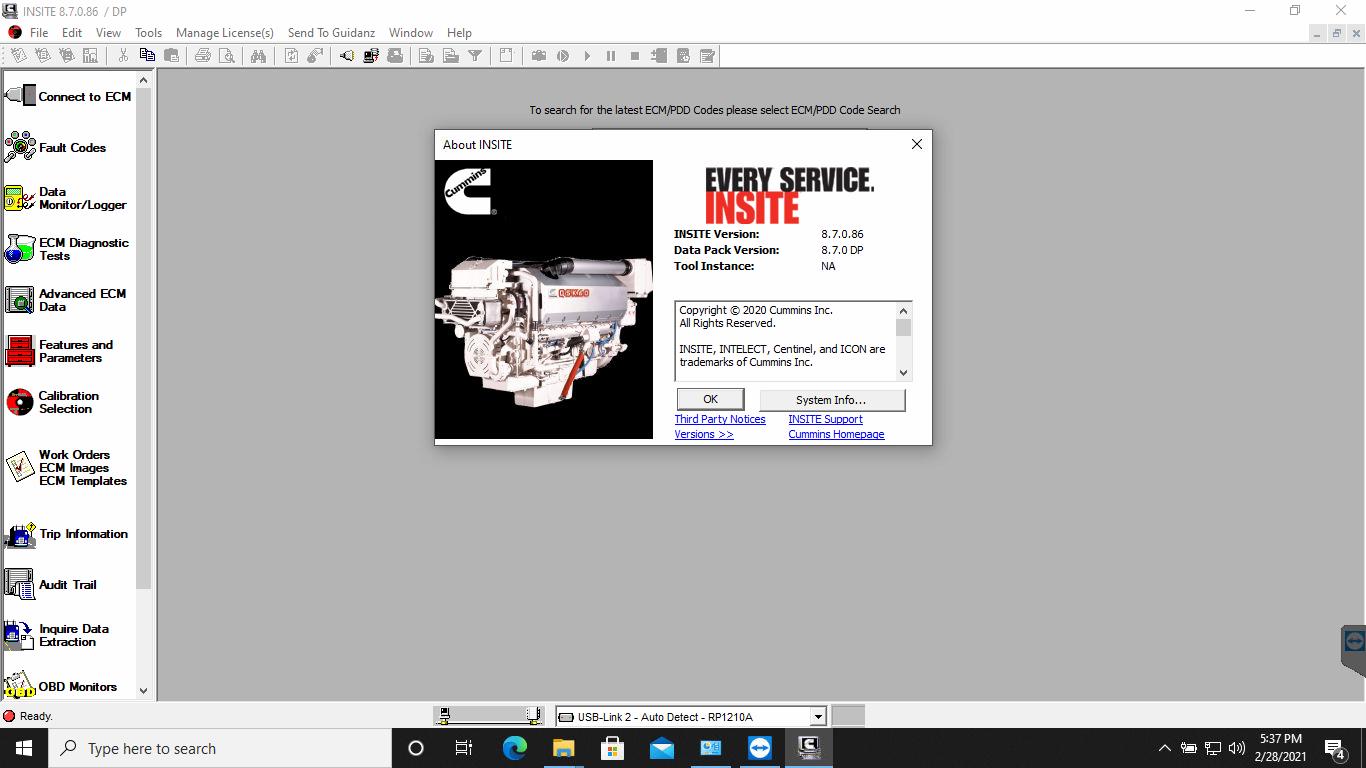Image resolution: width=1366 pixels, height=768 pixels.
Task: Open Calibration Selection
Action: [x=52, y=402]
